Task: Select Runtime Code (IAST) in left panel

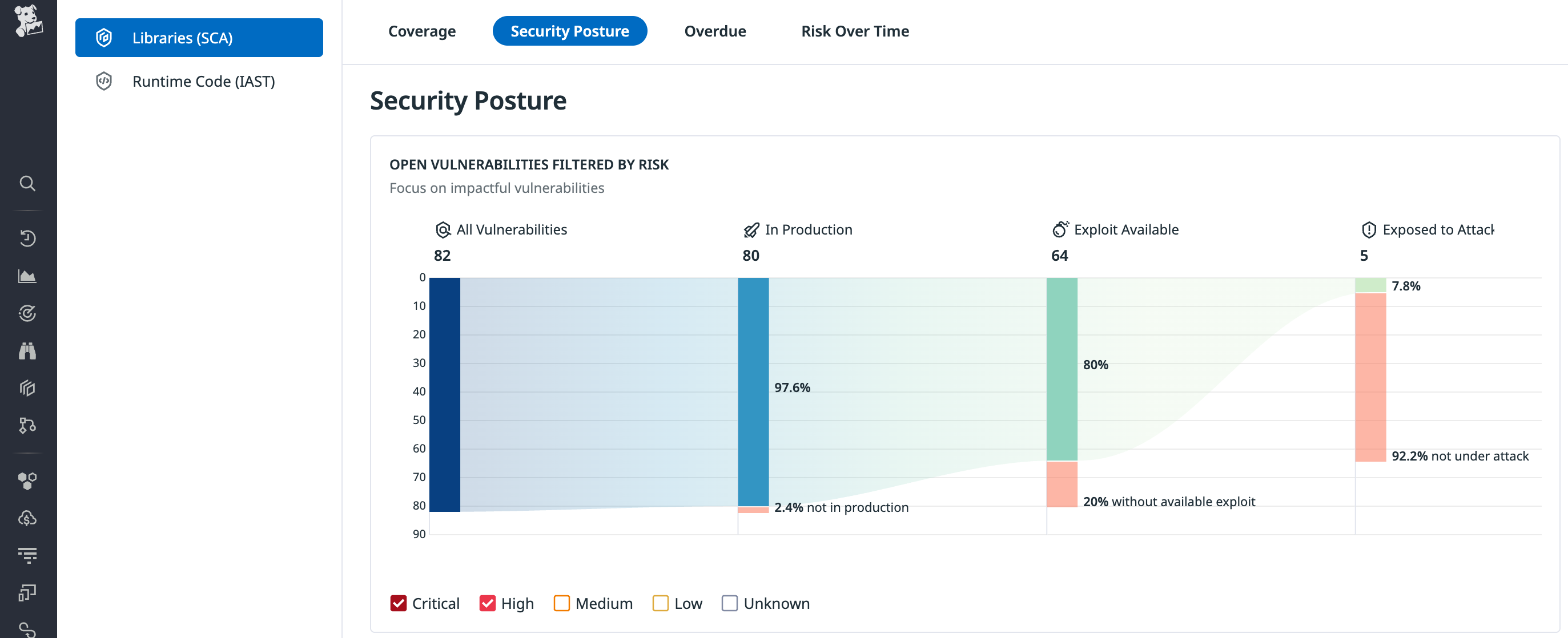Action: (203, 81)
